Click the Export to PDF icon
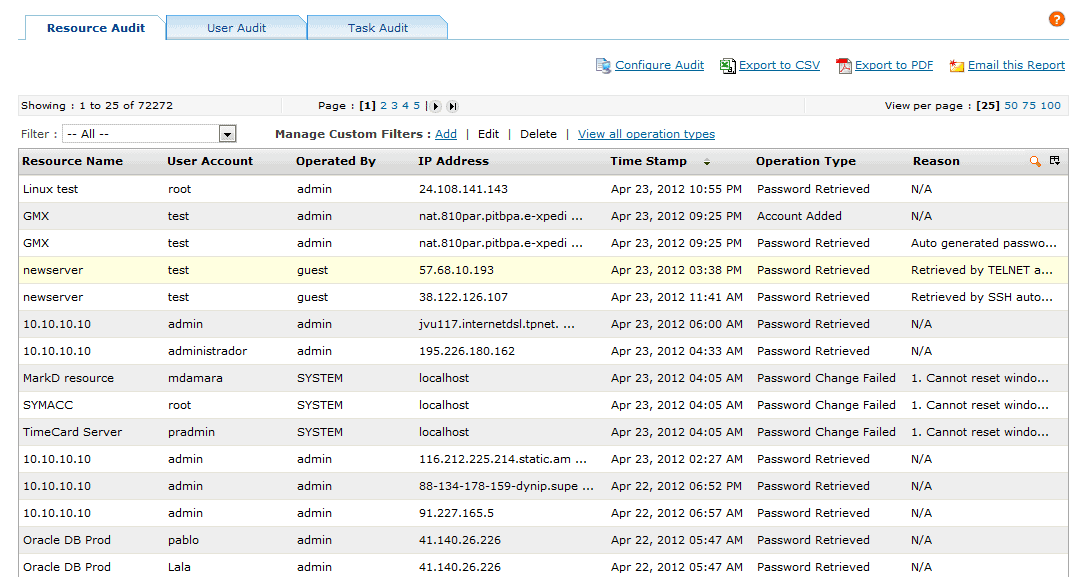The width and height of the screenshot is (1080, 577). point(843,65)
